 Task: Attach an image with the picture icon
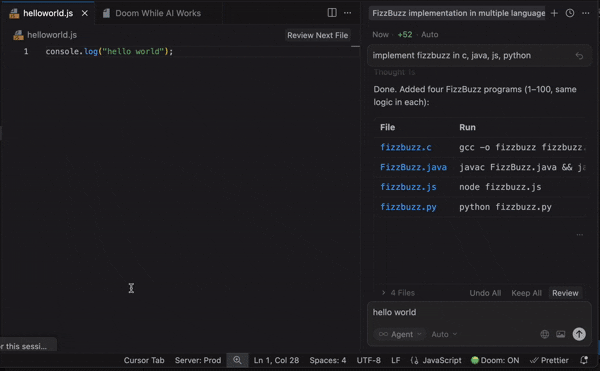pos(561,334)
